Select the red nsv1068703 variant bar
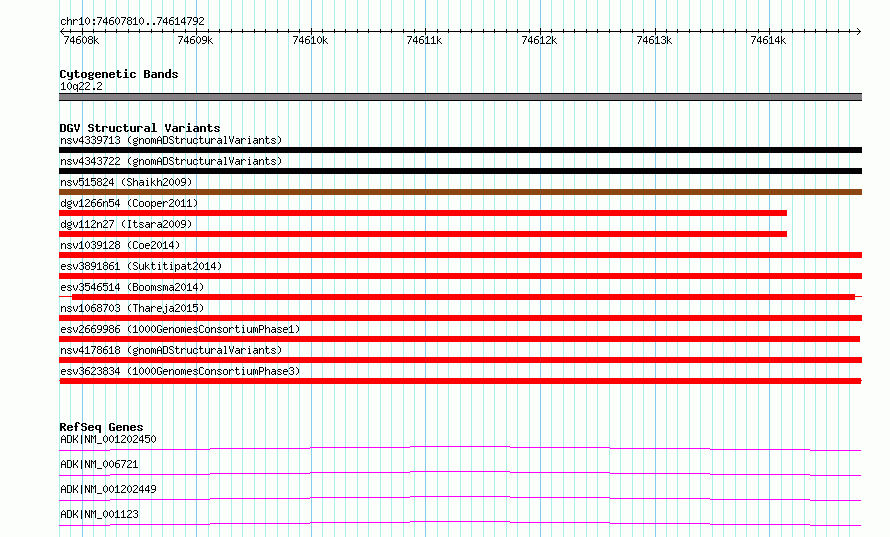Image resolution: width=890 pixels, height=537 pixels. coord(460,318)
